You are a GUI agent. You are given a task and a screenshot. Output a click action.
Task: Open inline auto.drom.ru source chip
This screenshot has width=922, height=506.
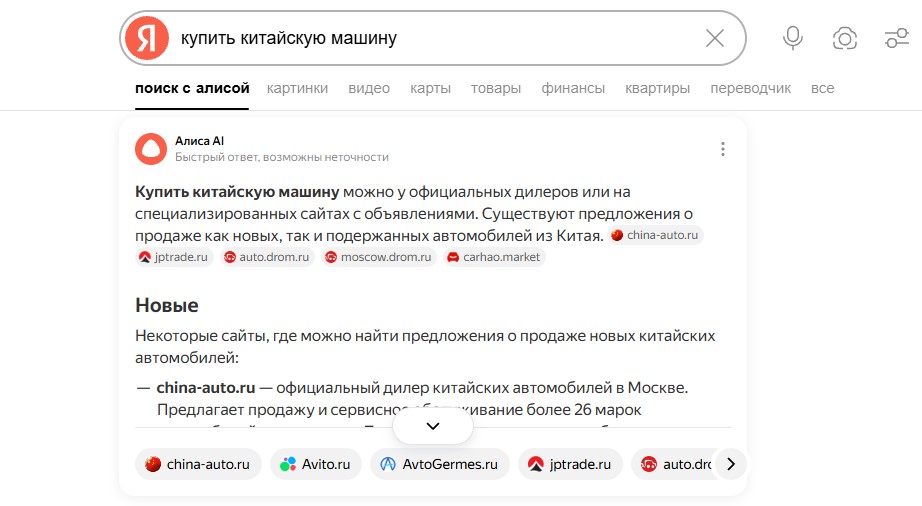pos(268,257)
